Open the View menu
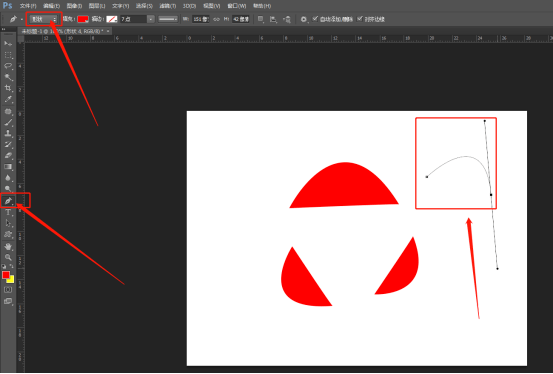Image resolution: width=553 pixels, height=374 pixels. tap(212, 6)
